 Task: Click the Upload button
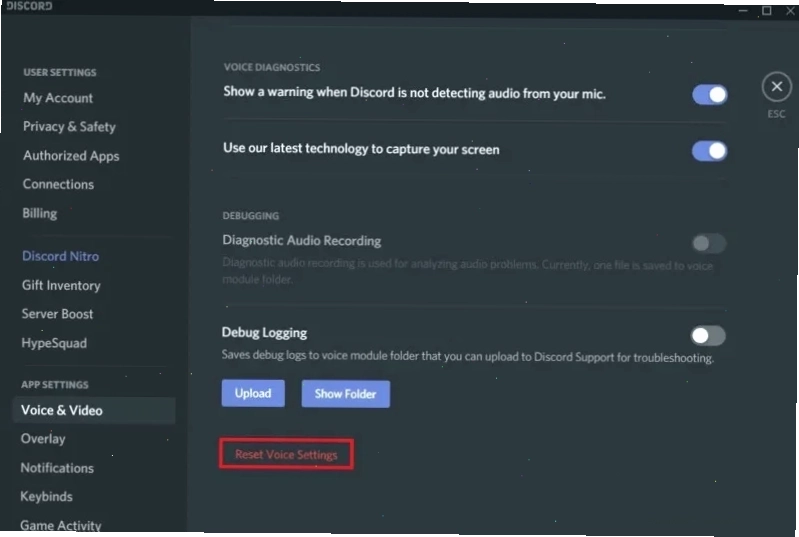tap(253, 393)
